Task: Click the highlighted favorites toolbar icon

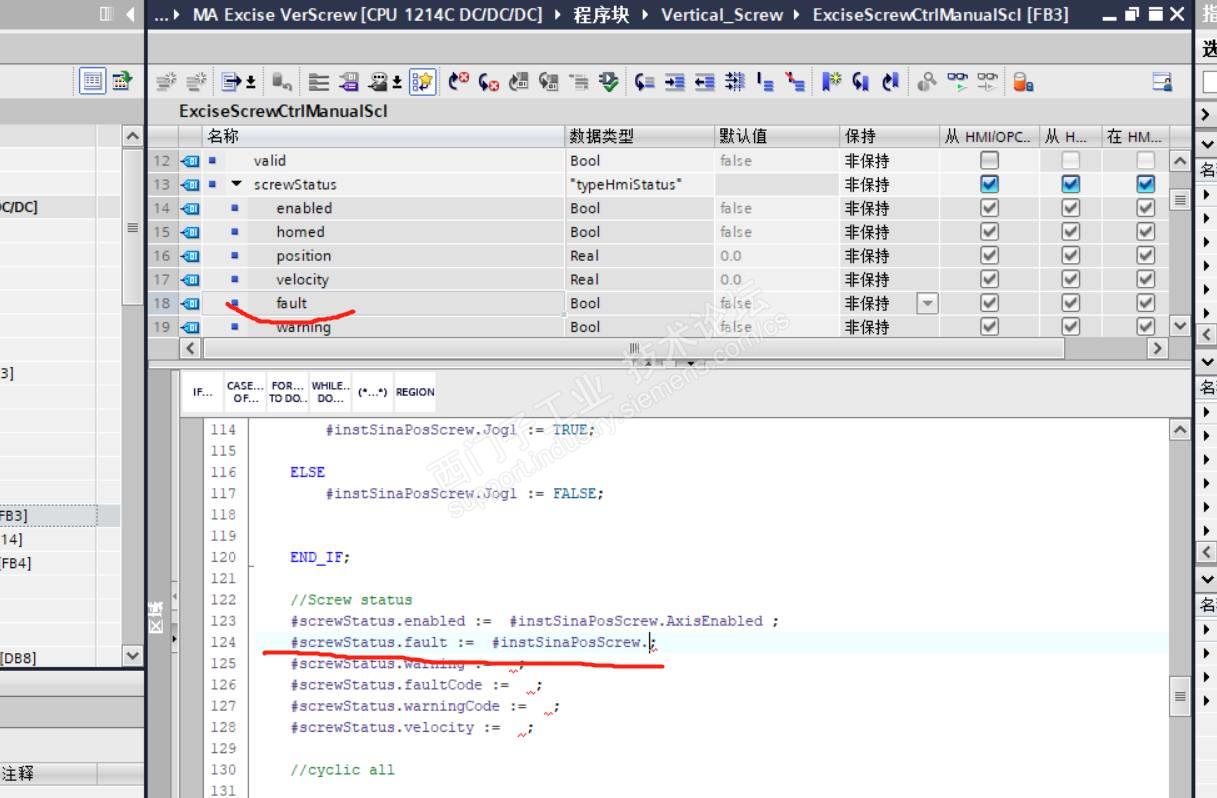Action: [x=423, y=82]
